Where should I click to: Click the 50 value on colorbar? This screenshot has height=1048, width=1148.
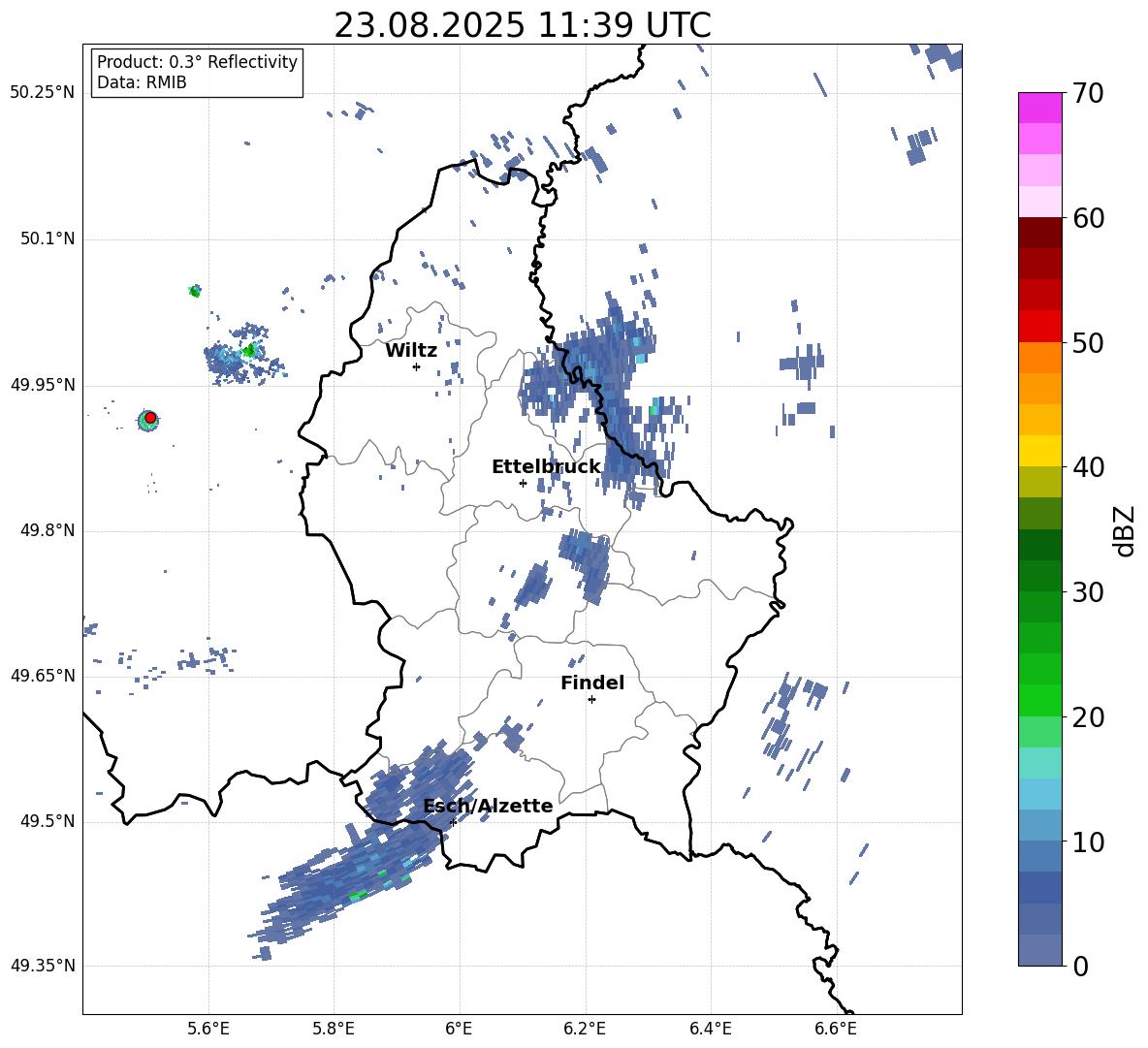(1088, 343)
